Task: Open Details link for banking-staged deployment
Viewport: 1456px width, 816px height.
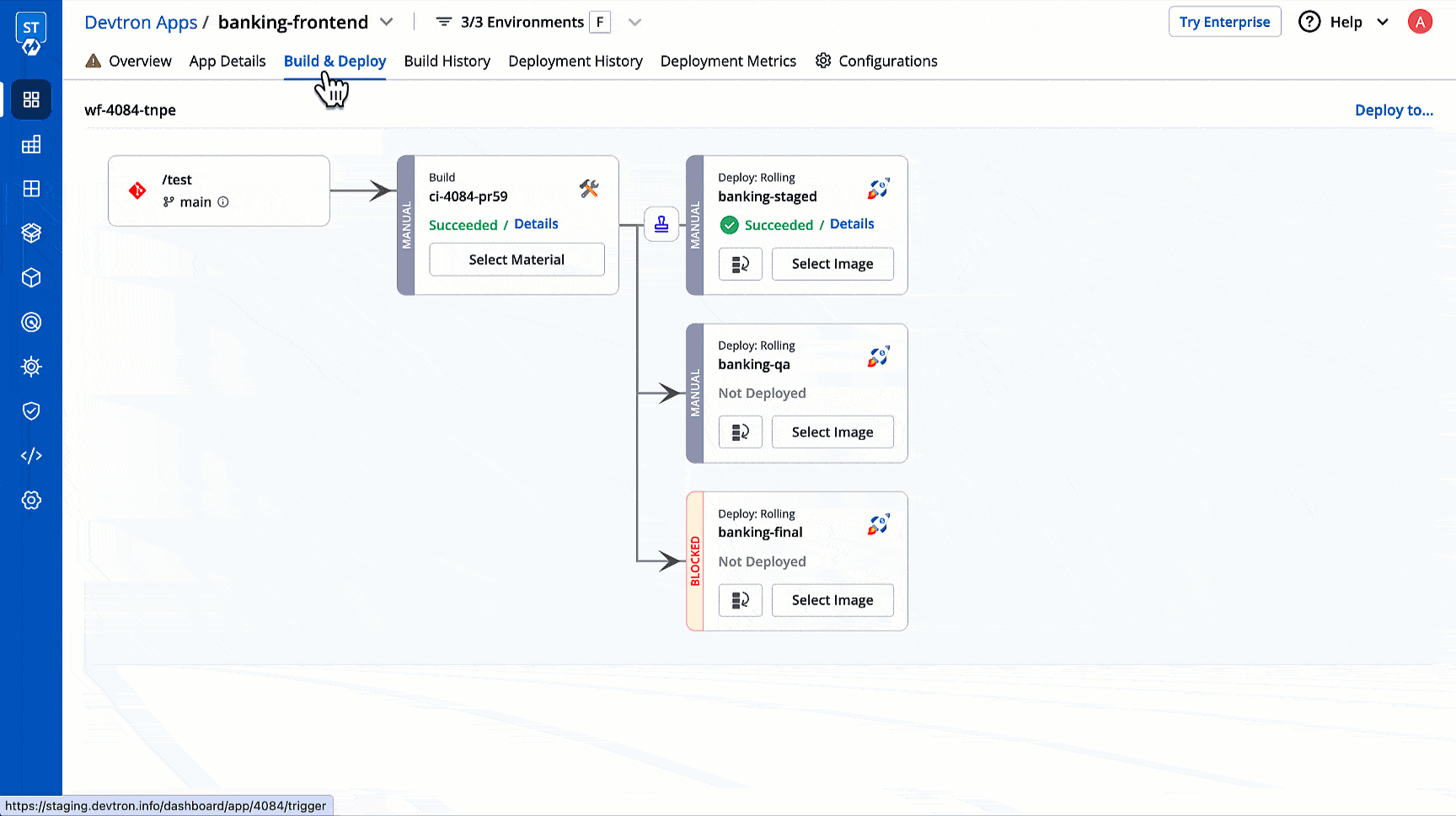Action: 852,224
